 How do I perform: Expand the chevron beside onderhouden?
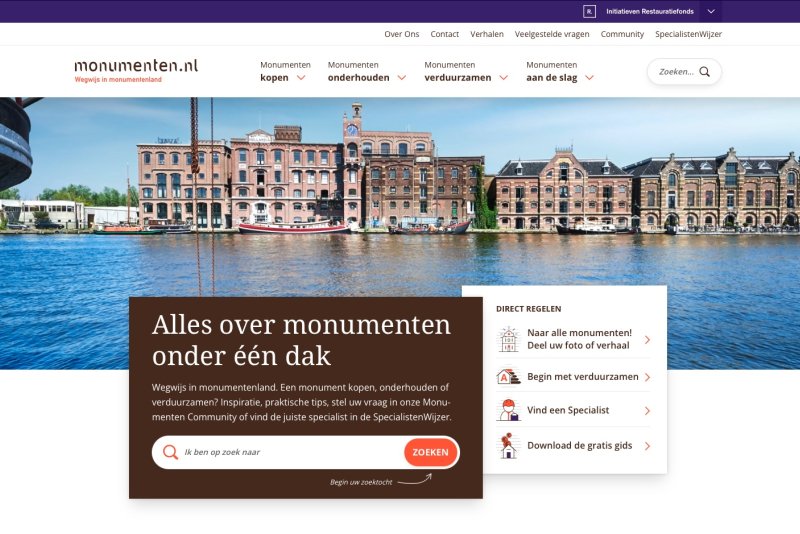(402, 78)
